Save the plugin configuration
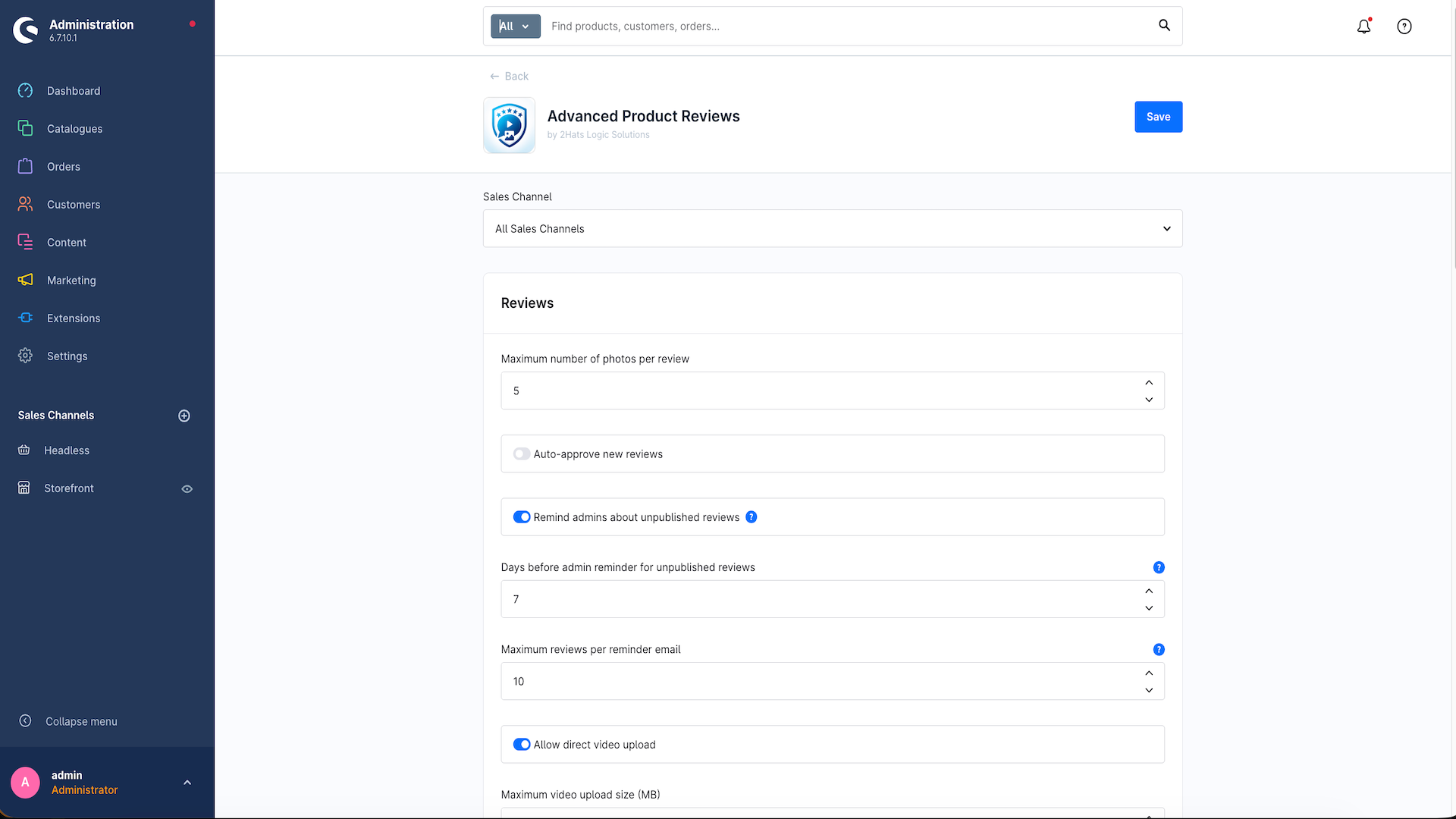This screenshot has height=819, width=1456. tap(1158, 117)
